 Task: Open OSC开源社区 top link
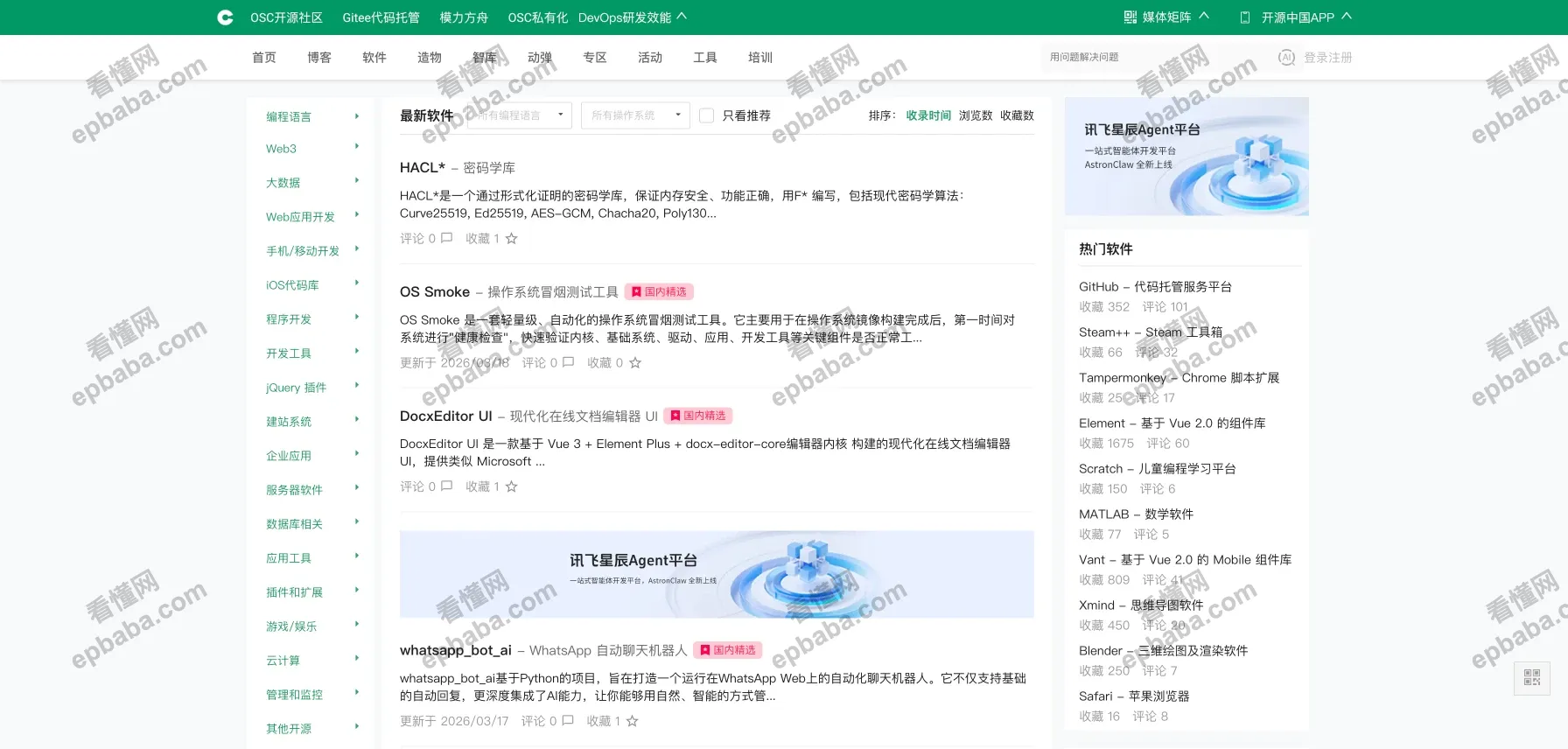coord(286,17)
